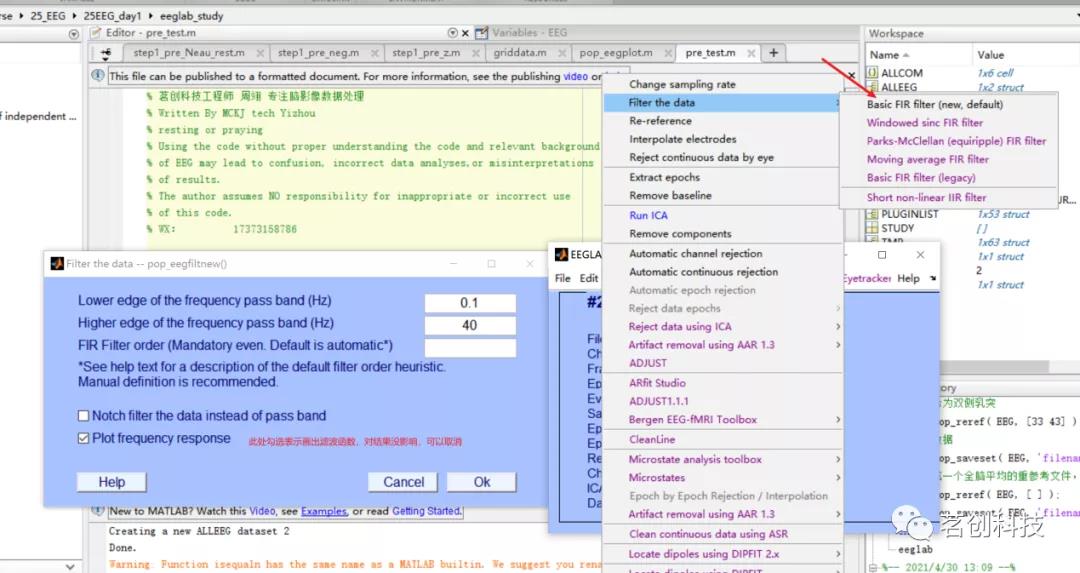Expand Reject data epochs submenu arrow
This screenshot has width=1080, height=573.
point(838,309)
